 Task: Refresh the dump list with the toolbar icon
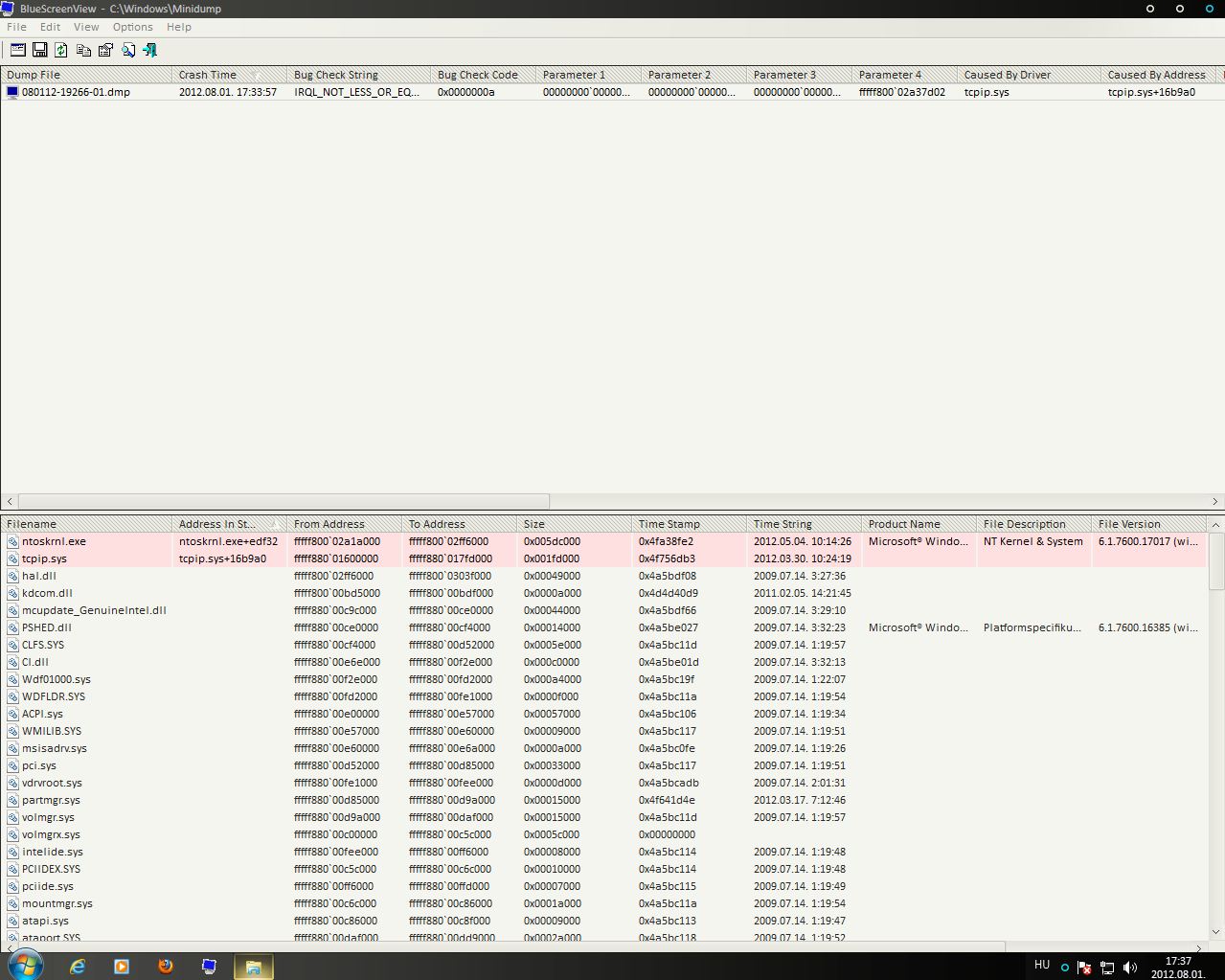61,50
